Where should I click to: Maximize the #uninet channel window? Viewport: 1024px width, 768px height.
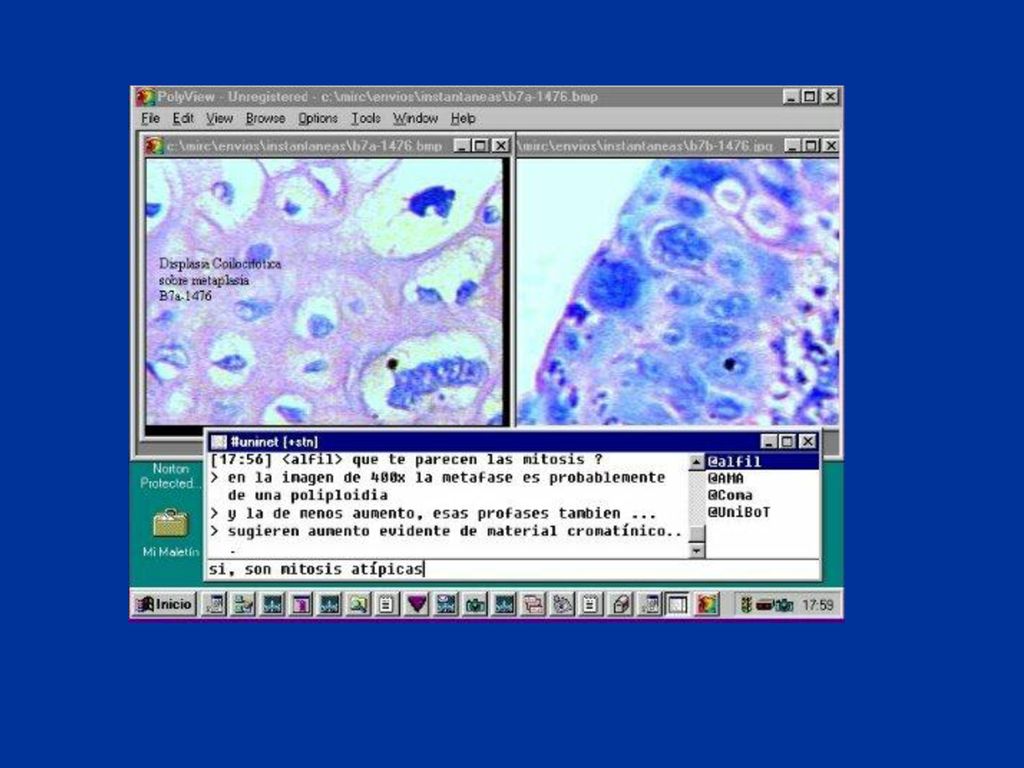(x=787, y=442)
